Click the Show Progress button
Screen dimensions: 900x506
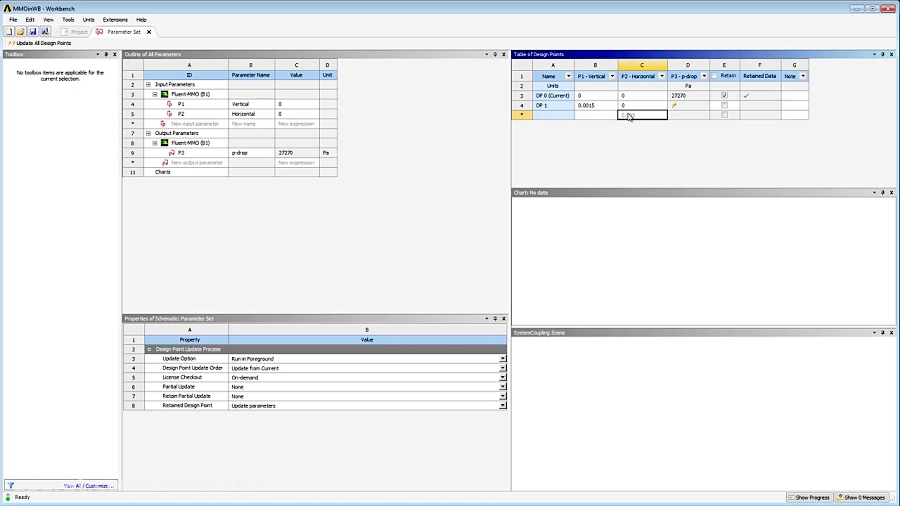point(810,497)
